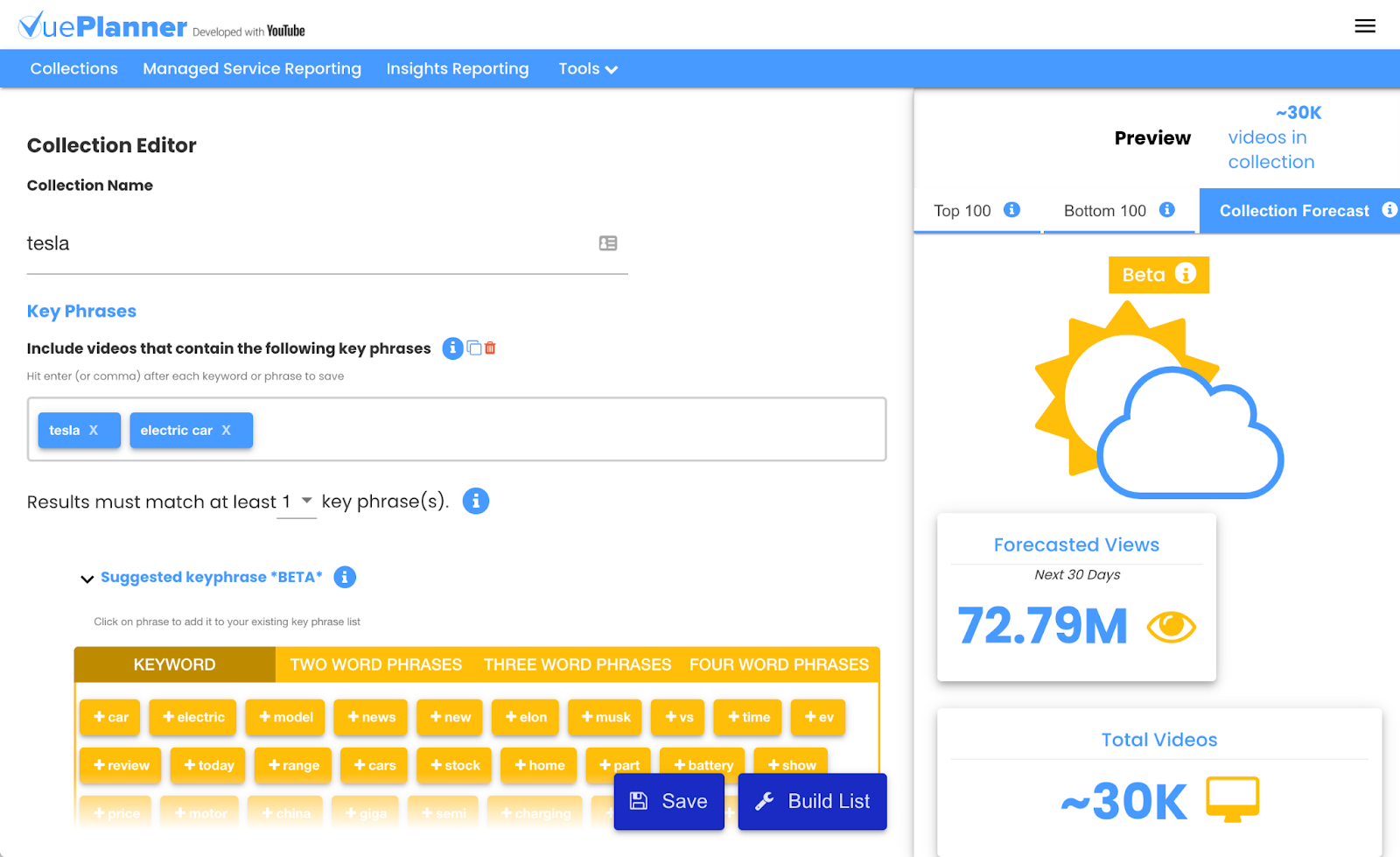
Task: Switch to Bottom 100 tab
Action: point(1119,211)
